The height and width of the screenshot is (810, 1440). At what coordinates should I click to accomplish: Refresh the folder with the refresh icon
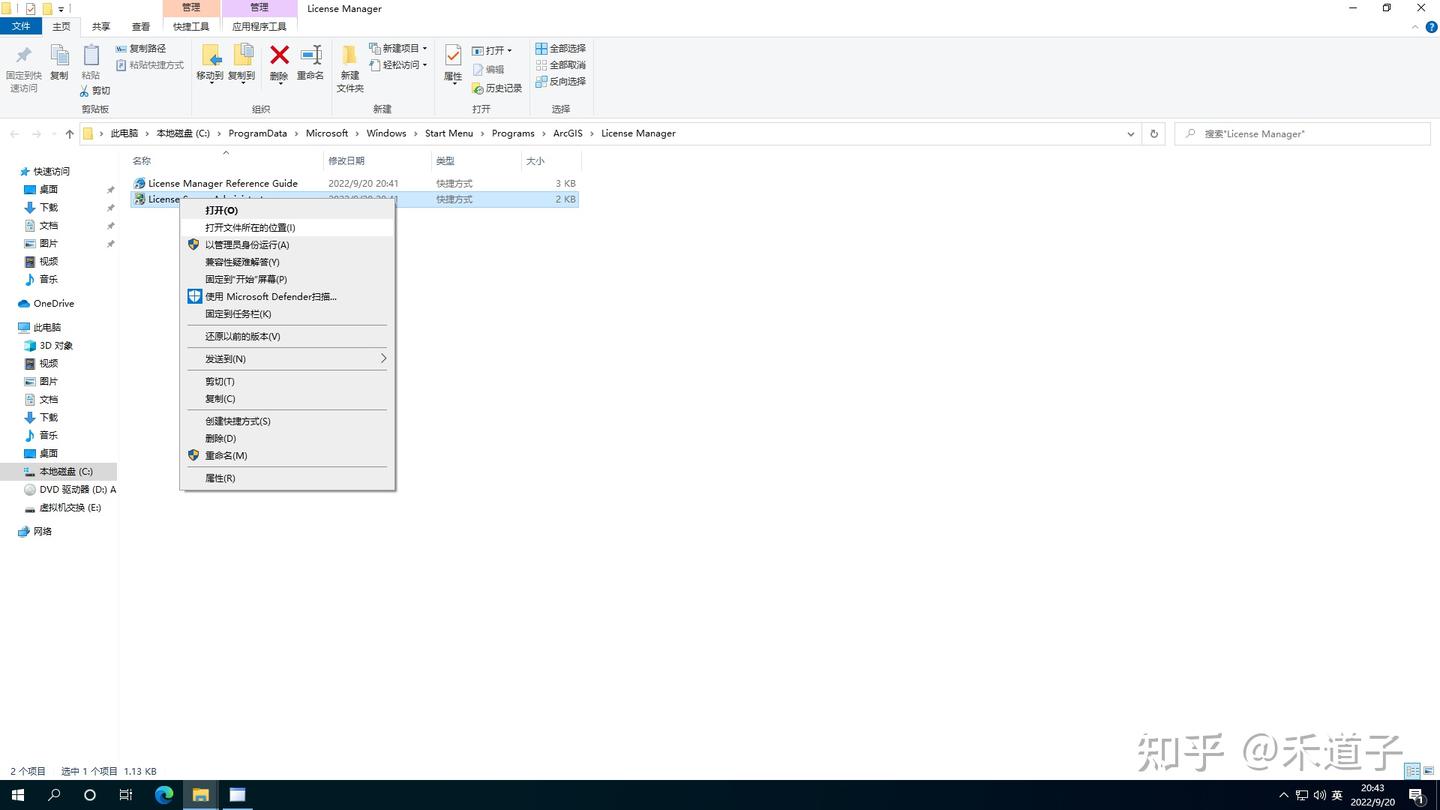point(1155,133)
